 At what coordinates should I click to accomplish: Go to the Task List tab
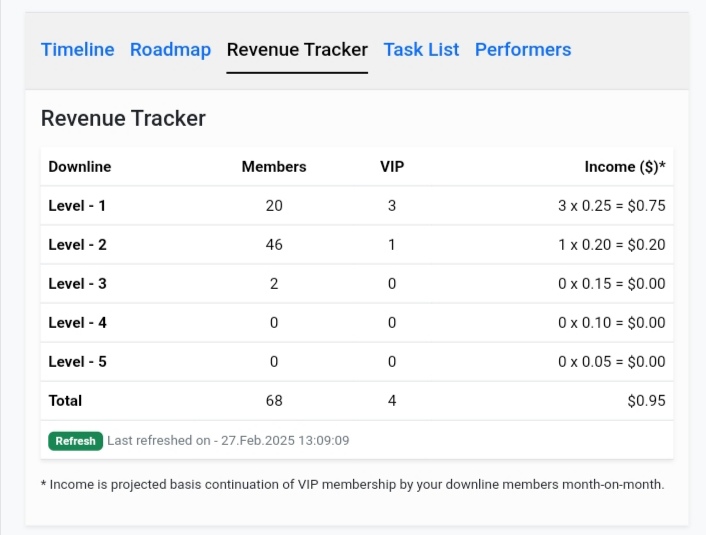pos(421,50)
